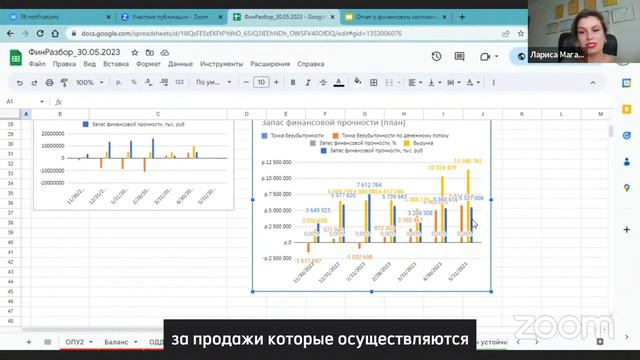Increase font size with plus button
This screenshot has width=640, height=360.
(276, 82)
